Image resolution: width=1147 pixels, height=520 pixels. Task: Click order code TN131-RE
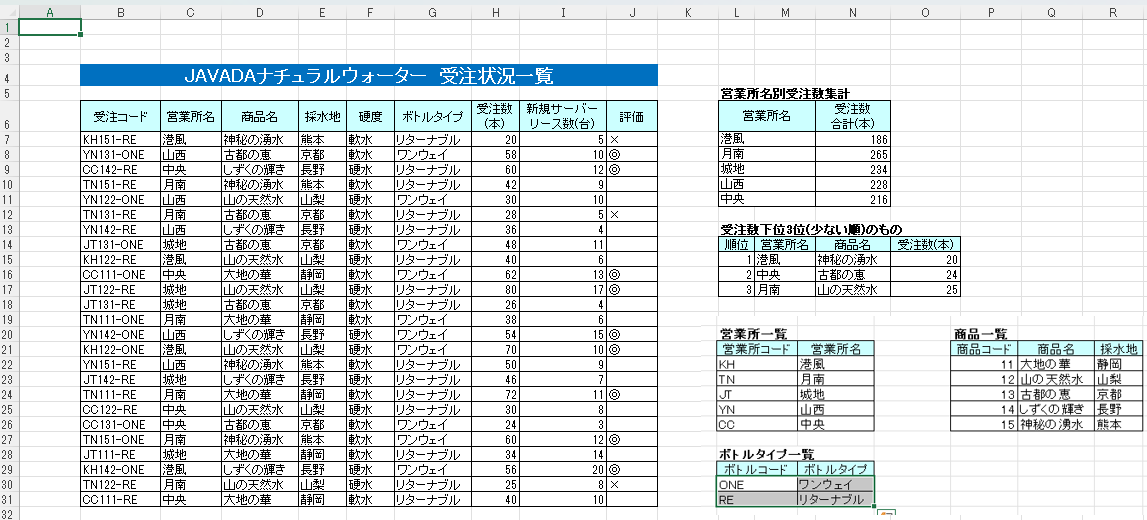click(x=121, y=214)
